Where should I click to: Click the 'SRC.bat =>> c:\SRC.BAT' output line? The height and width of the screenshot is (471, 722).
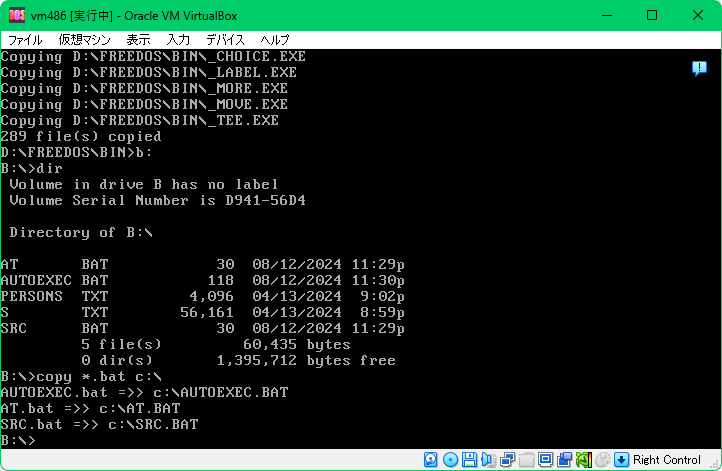coord(99,424)
